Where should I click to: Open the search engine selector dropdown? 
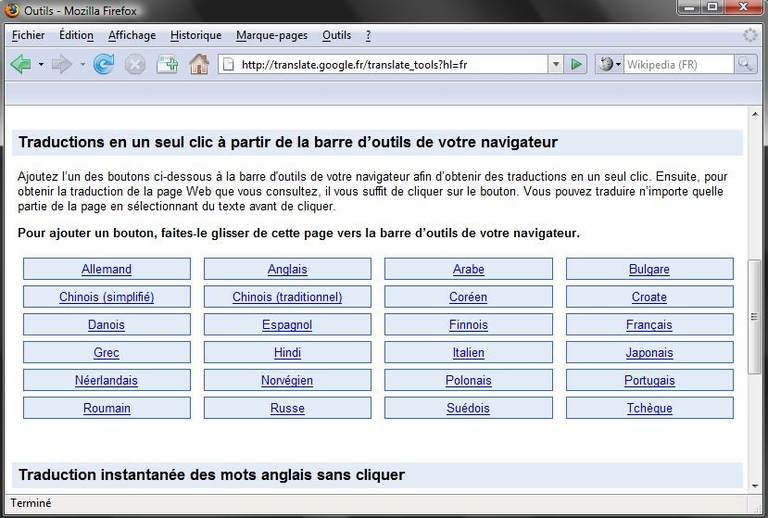pyautogui.click(x=618, y=64)
